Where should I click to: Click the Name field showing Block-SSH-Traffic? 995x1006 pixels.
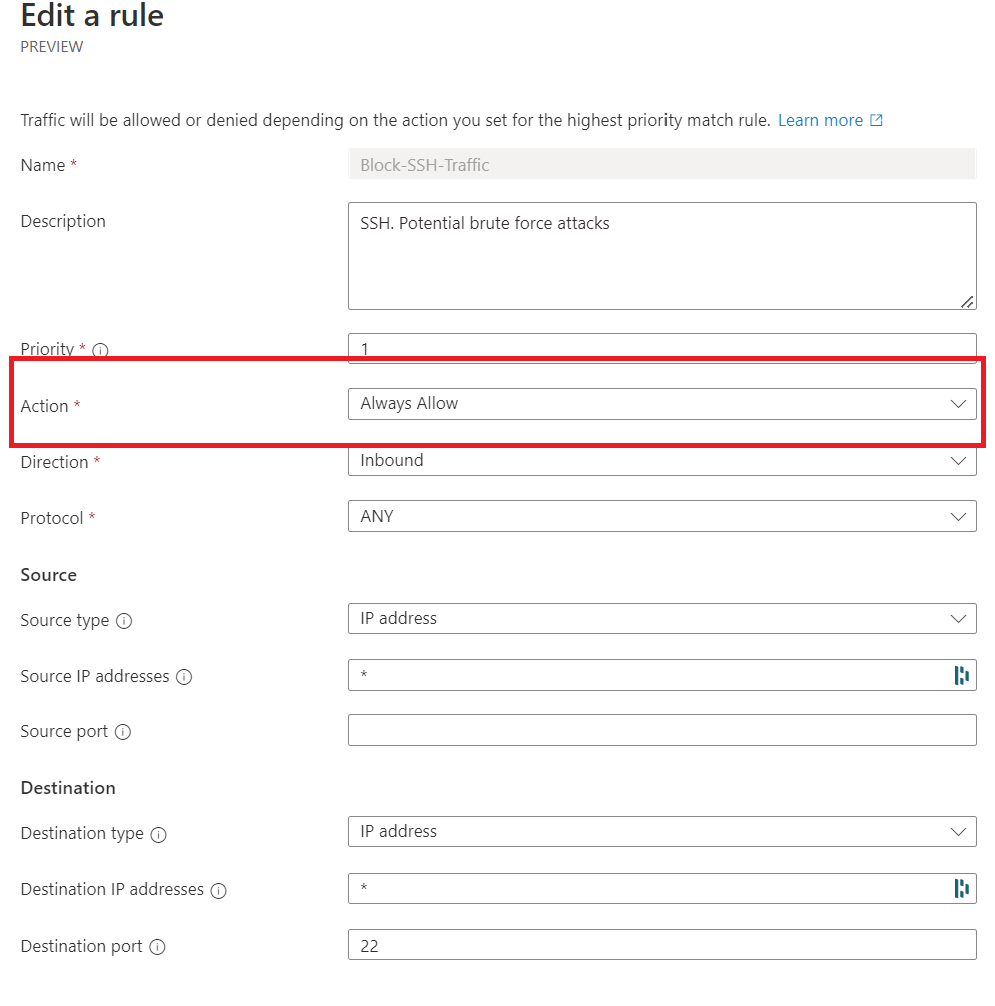(x=662, y=164)
